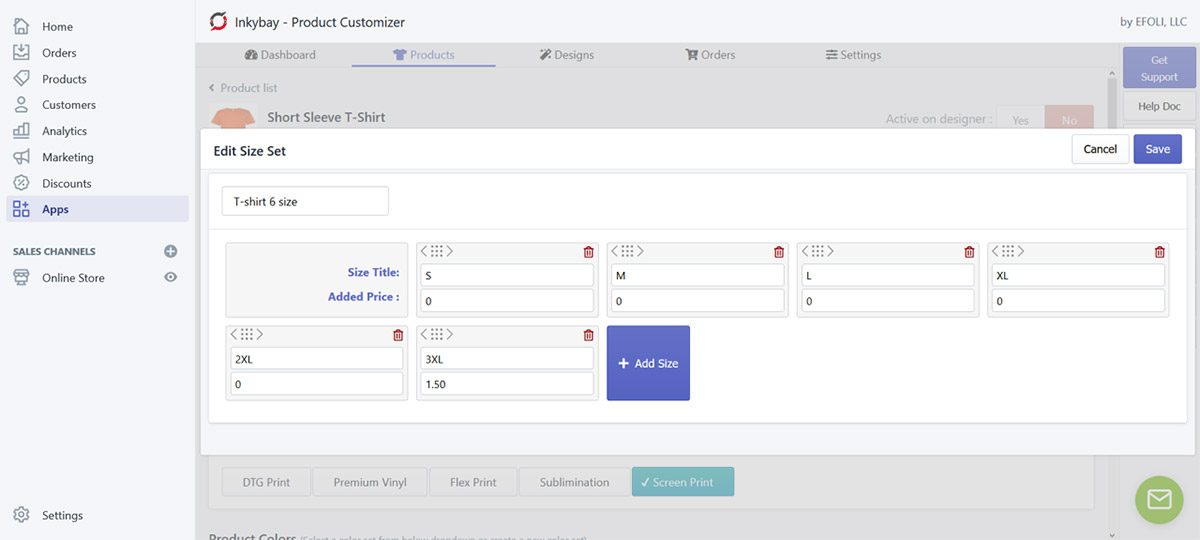The height and width of the screenshot is (540, 1200).
Task: Switch to the Designs tab
Action: 566,55
